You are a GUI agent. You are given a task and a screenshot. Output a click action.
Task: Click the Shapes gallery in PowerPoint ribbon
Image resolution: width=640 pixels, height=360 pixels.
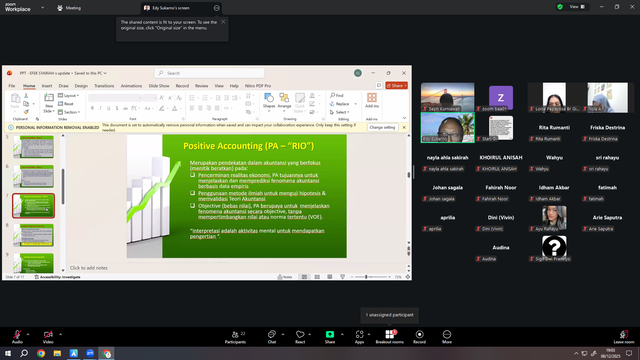[269, 102]
